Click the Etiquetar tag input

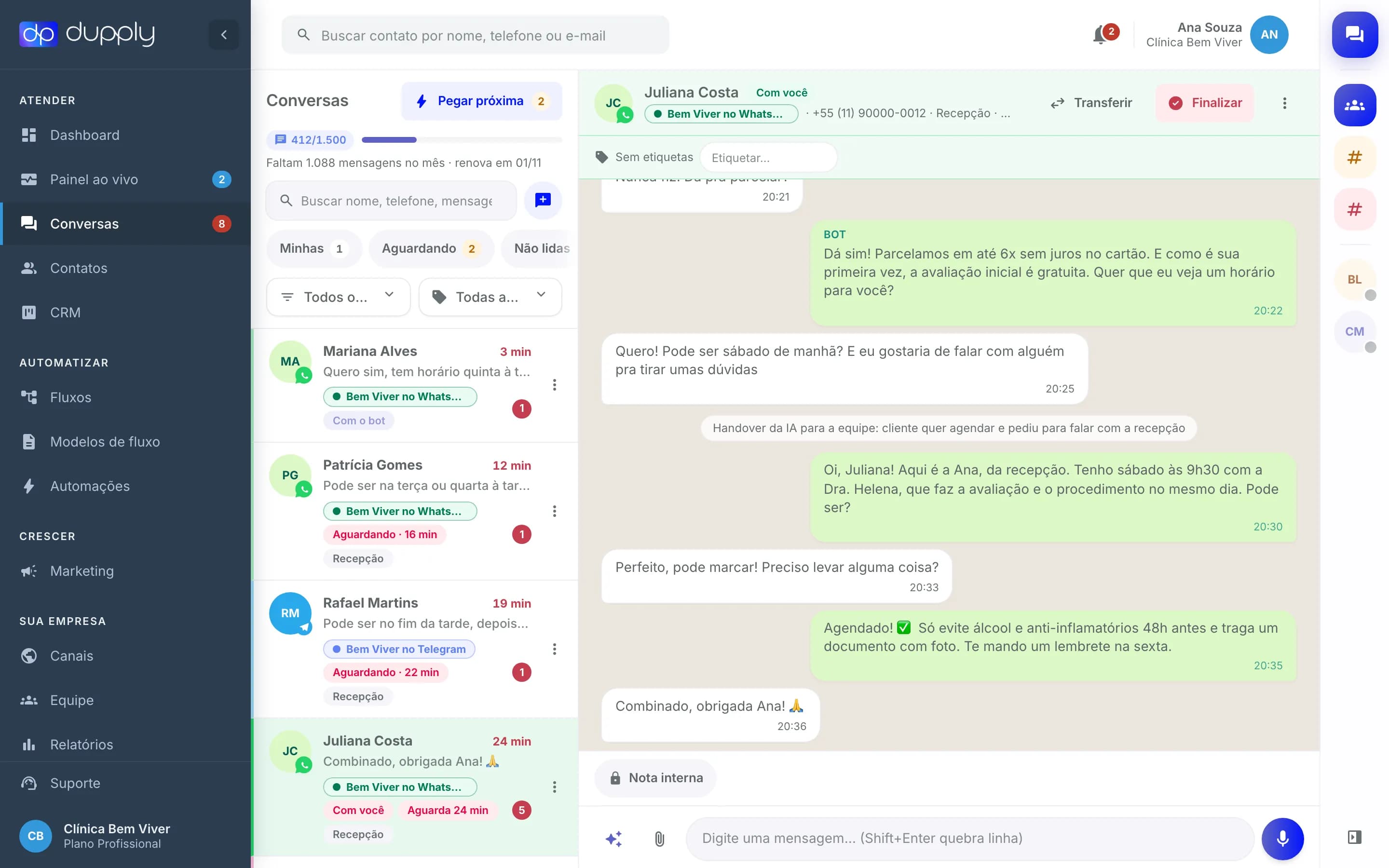769,157
